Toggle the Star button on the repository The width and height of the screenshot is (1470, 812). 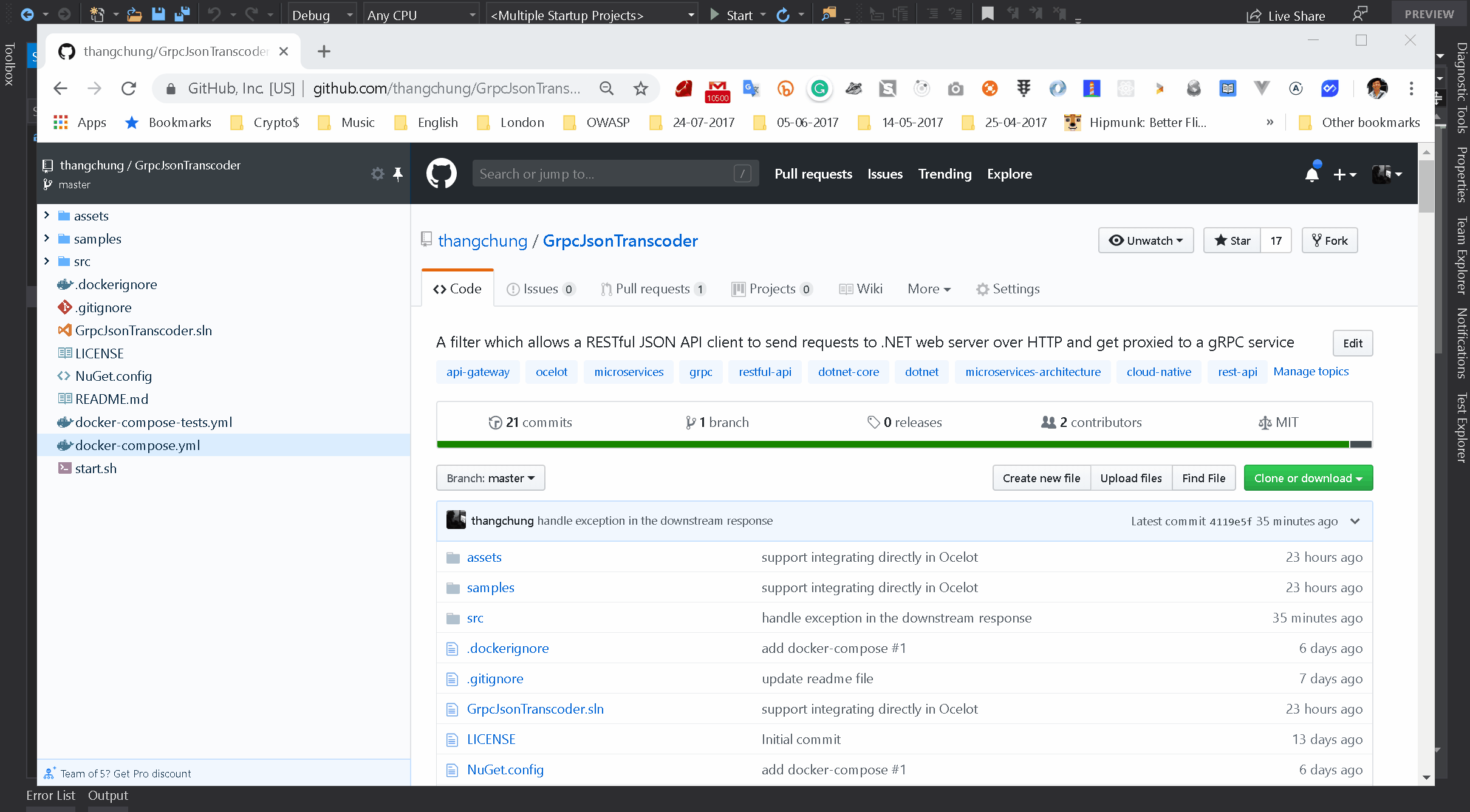(1232, 241)
